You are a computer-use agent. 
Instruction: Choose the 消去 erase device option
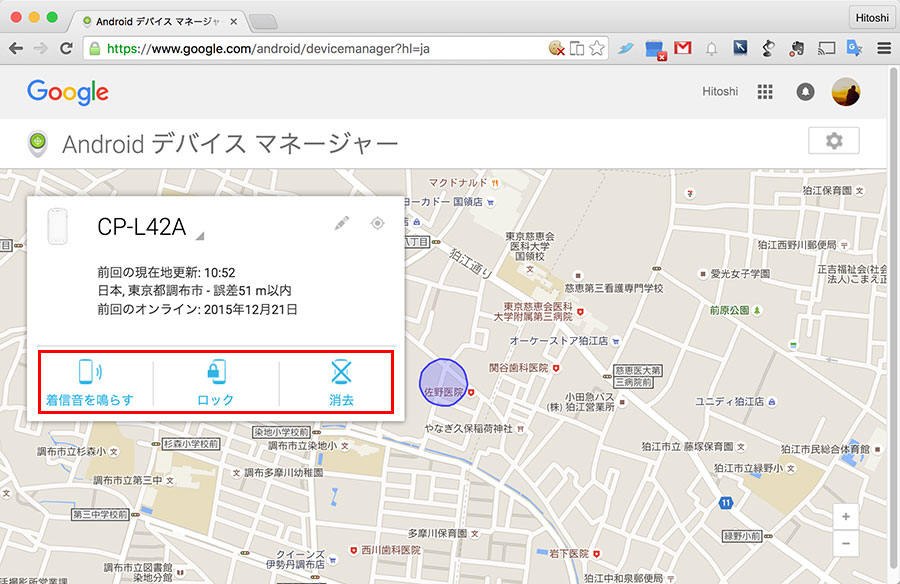[x=342, y=382]
